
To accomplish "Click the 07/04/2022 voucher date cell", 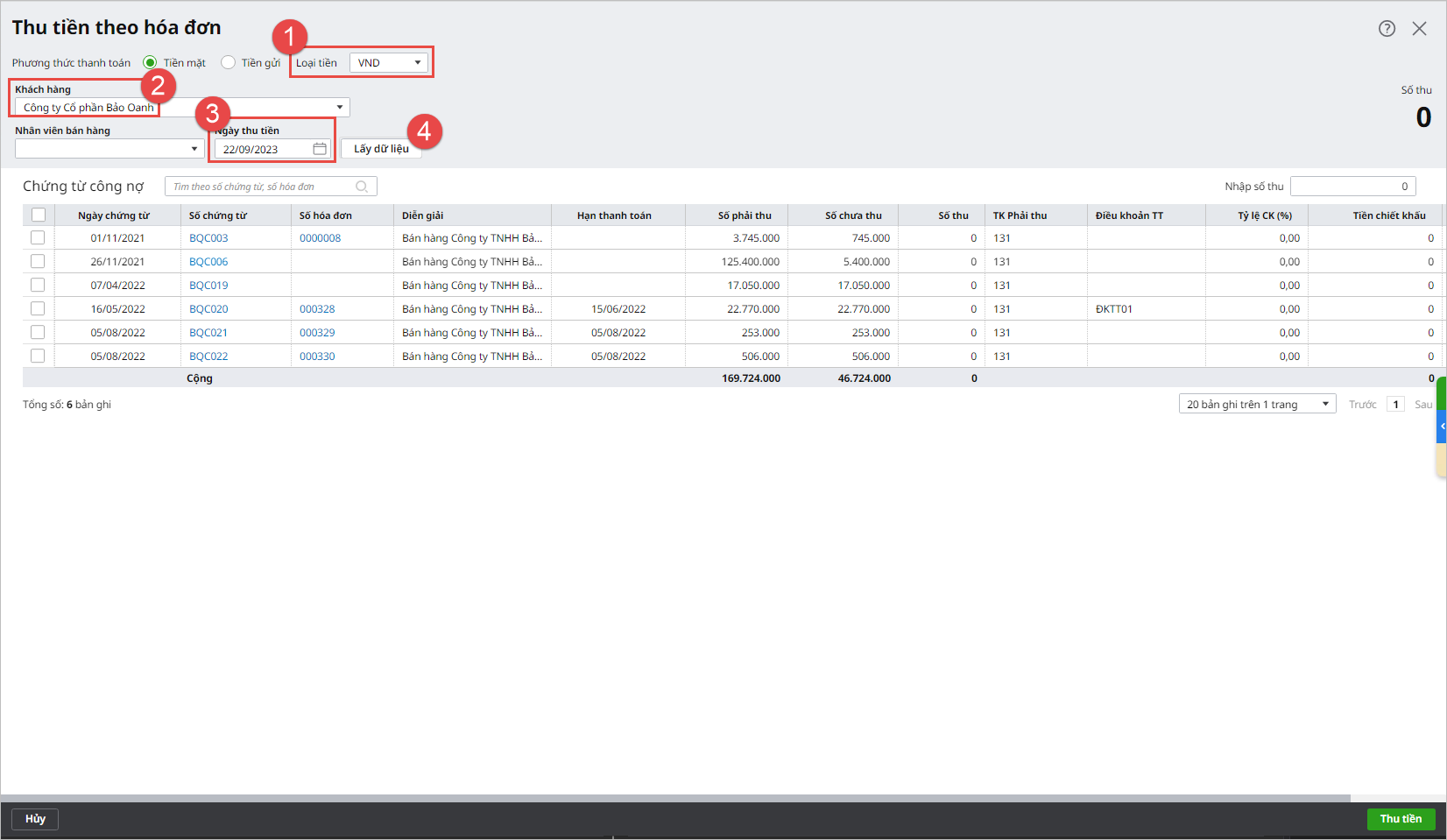I will [x=118, y=286].
